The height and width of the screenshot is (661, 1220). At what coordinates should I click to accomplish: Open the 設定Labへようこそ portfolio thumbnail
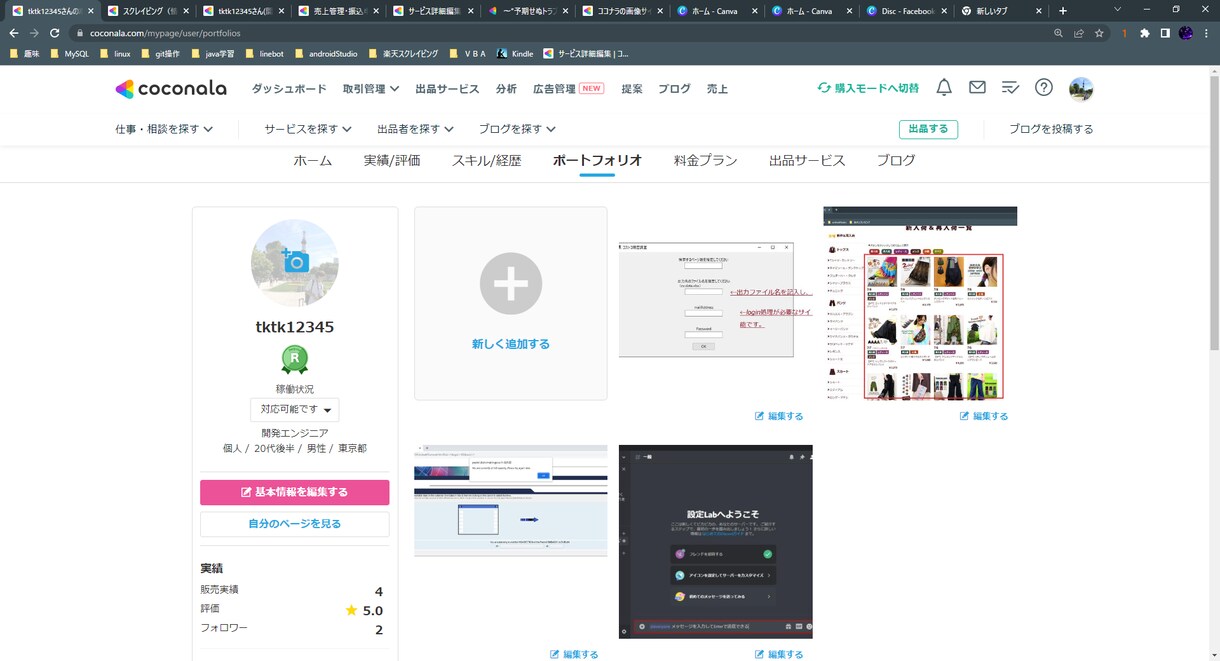tap(715, 541)
